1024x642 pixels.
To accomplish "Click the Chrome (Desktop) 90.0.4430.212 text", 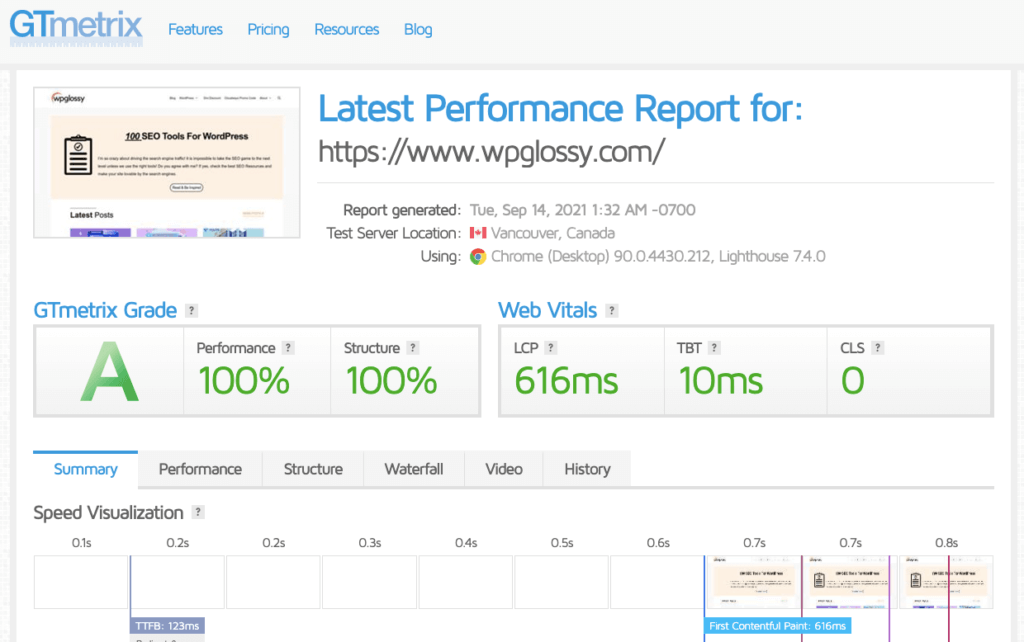I will [x=601, y=257].
